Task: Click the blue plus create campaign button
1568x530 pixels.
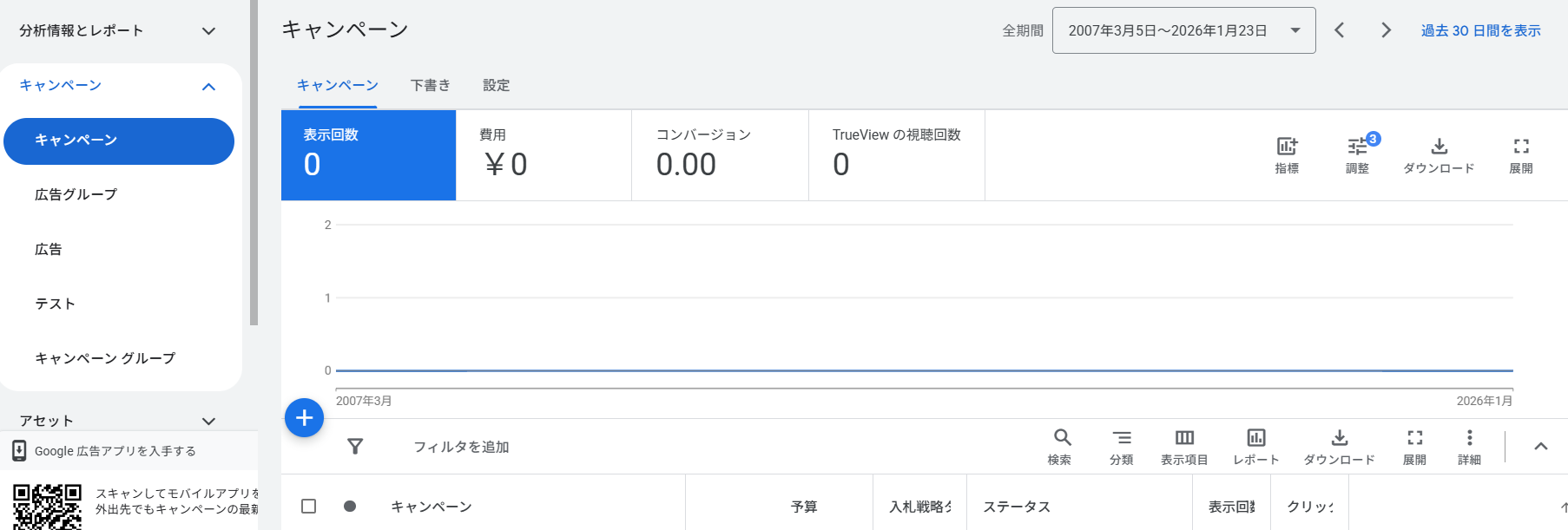Action: (x=304, y=418)
